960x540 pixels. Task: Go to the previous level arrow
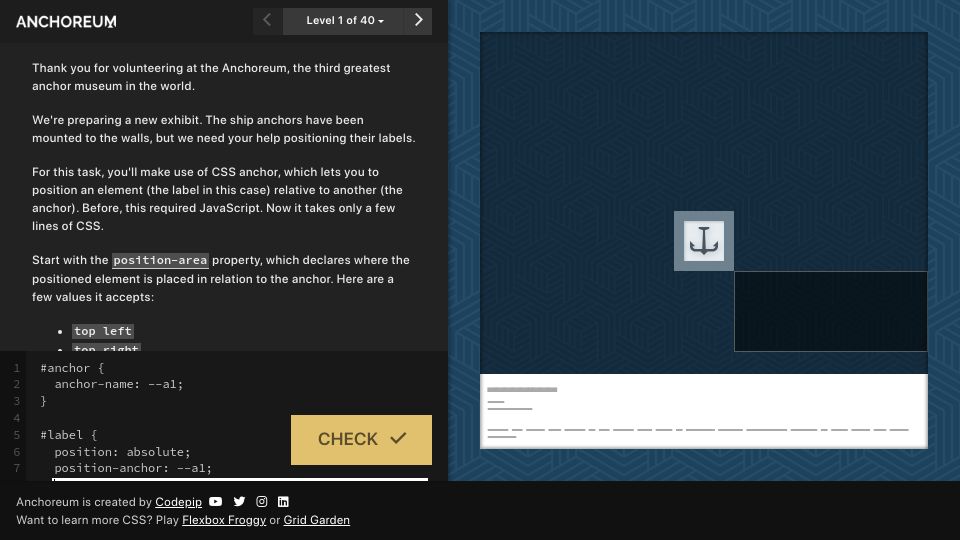[x=268, y=21]
